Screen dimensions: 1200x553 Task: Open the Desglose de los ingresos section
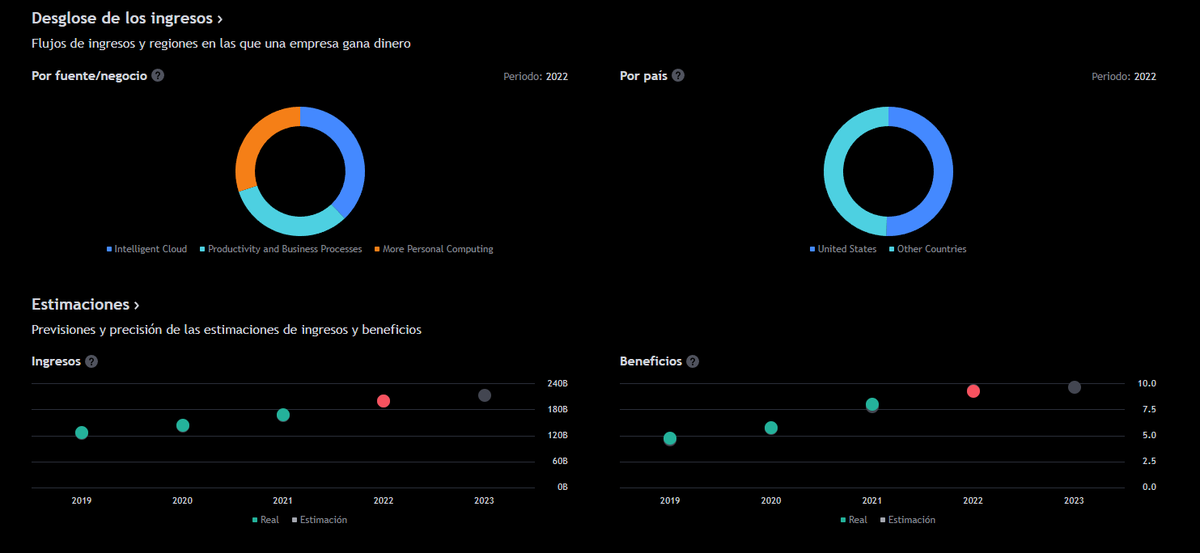[x=127, y=18]
